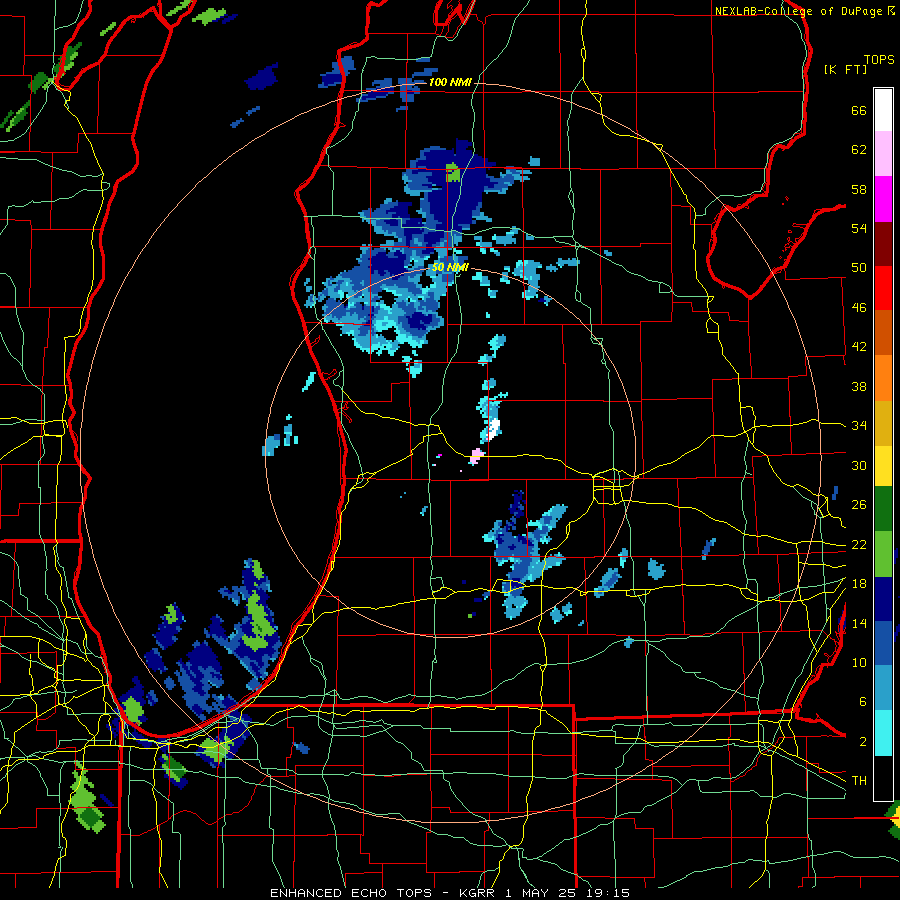The width and height of the screenshot is (900, 900).
Task: Select the 22 legend value
Action: point(859,544)
